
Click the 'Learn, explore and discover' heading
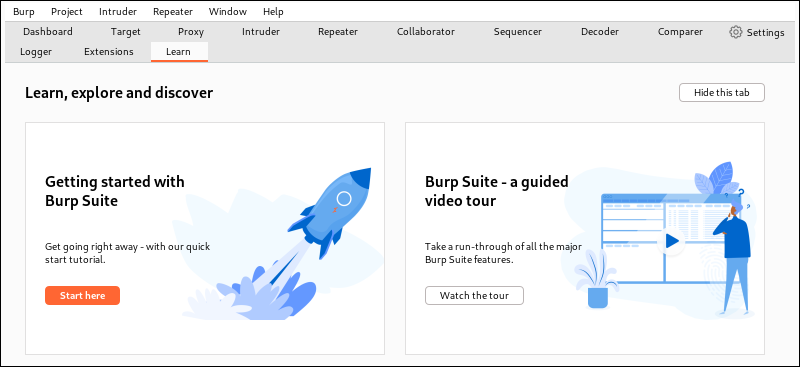119,93
